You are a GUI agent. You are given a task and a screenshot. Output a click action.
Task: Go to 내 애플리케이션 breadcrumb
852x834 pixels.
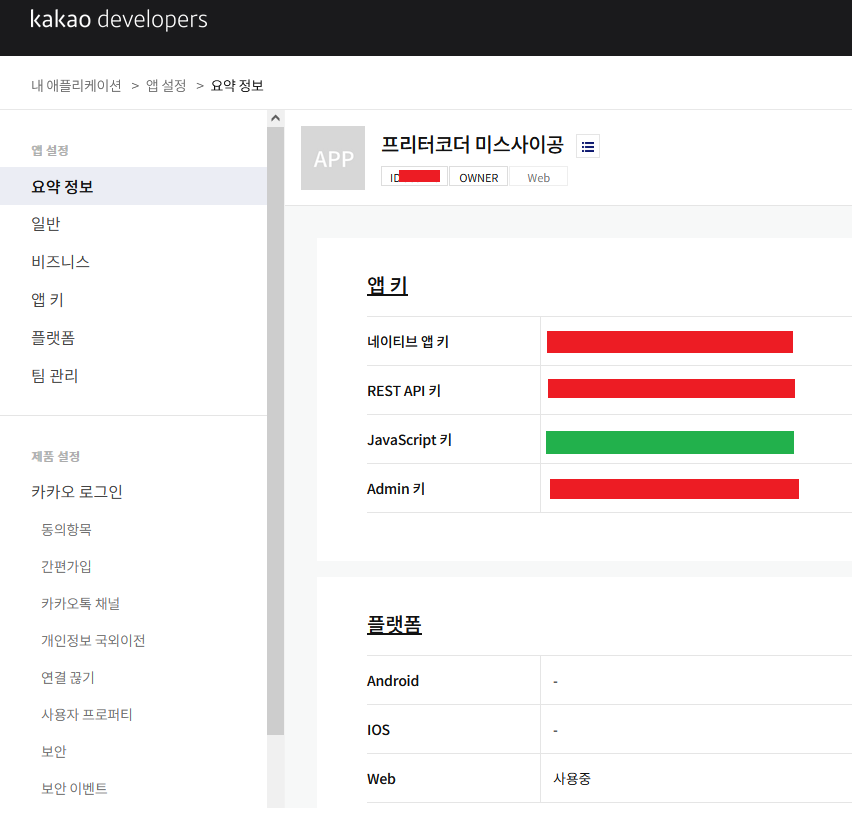pos(76,86)
